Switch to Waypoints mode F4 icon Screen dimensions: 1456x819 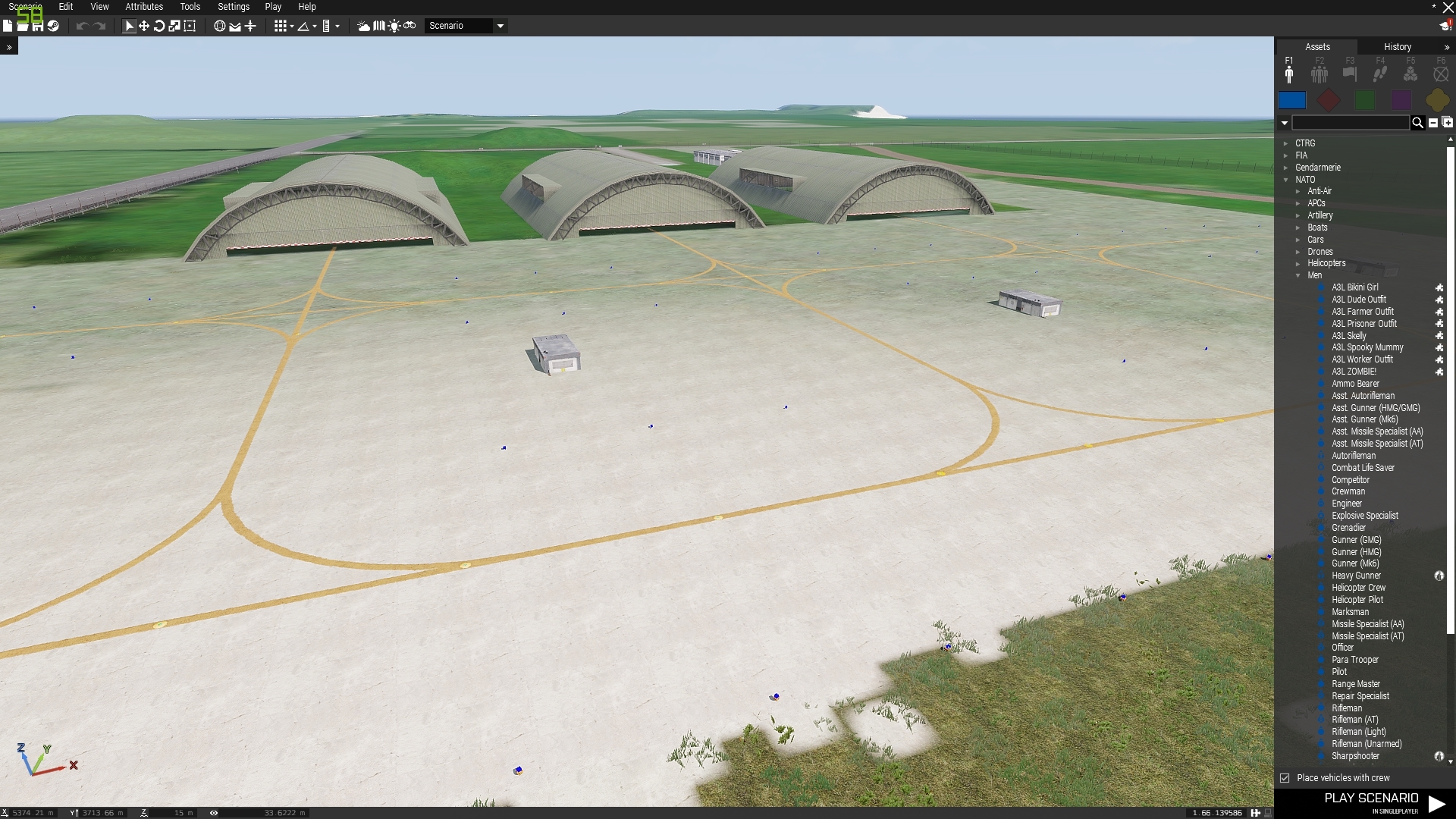tap(1380, 74)
